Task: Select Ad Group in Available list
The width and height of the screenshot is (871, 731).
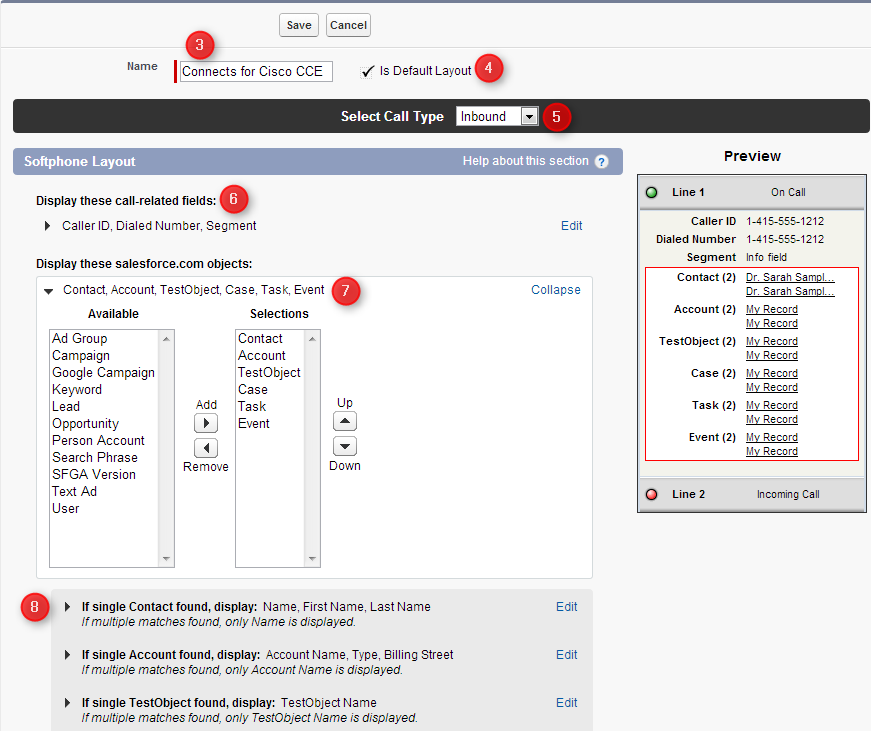Action: tap(79, 338)
